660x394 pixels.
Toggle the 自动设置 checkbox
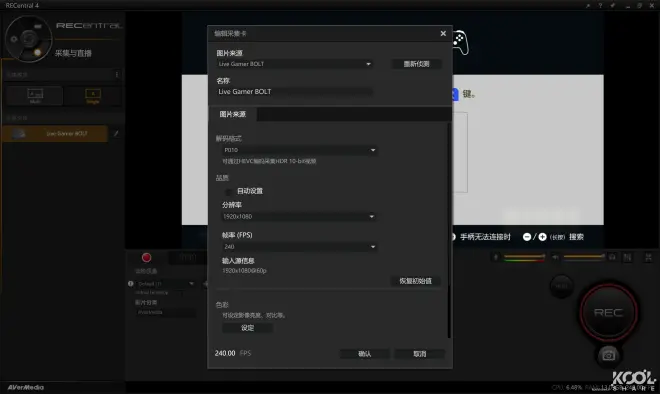click(229, 192)
